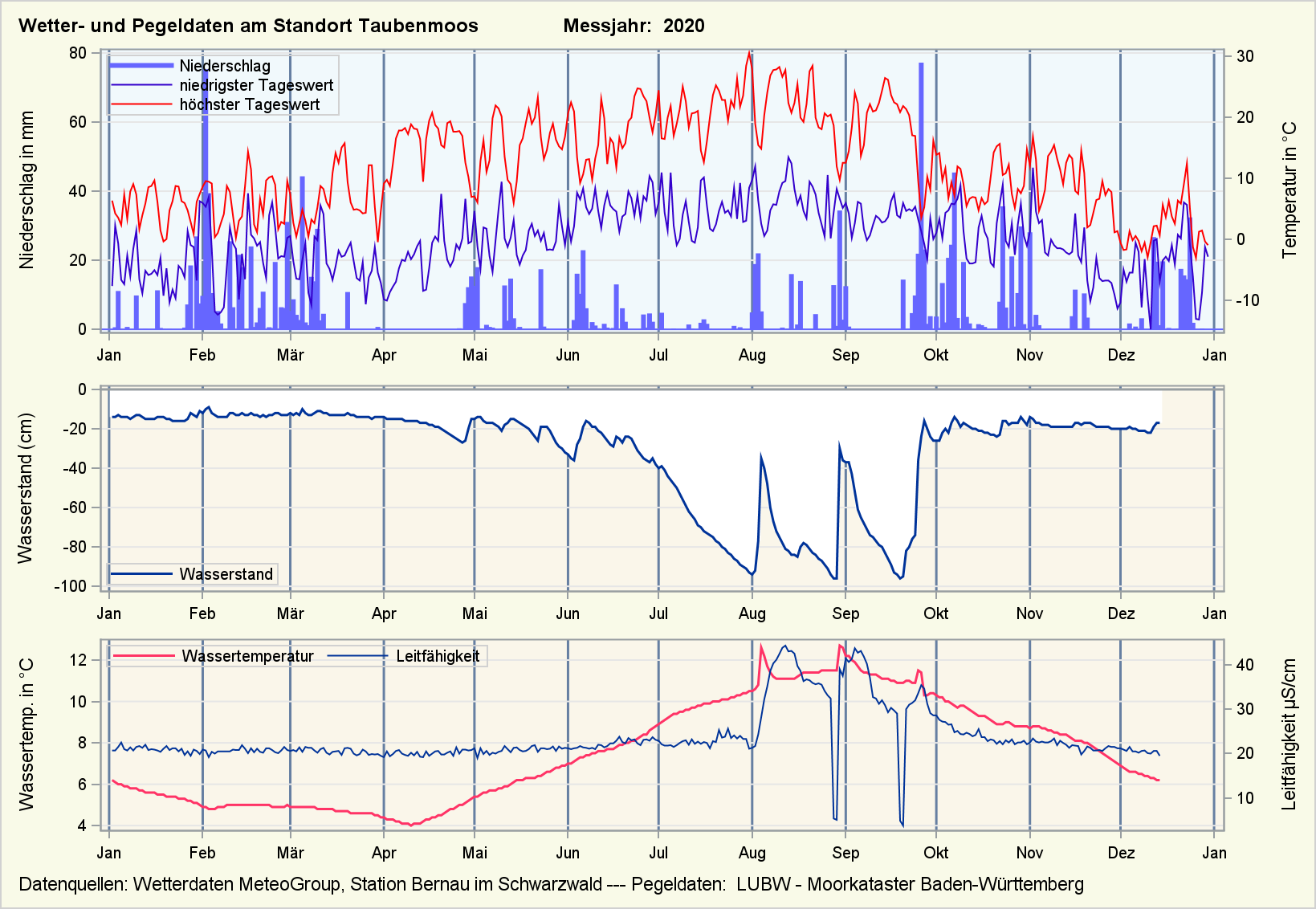Select the höchster Tageswert legend label
Viewport: 1316px width, 909px height.
click(249, 104)
